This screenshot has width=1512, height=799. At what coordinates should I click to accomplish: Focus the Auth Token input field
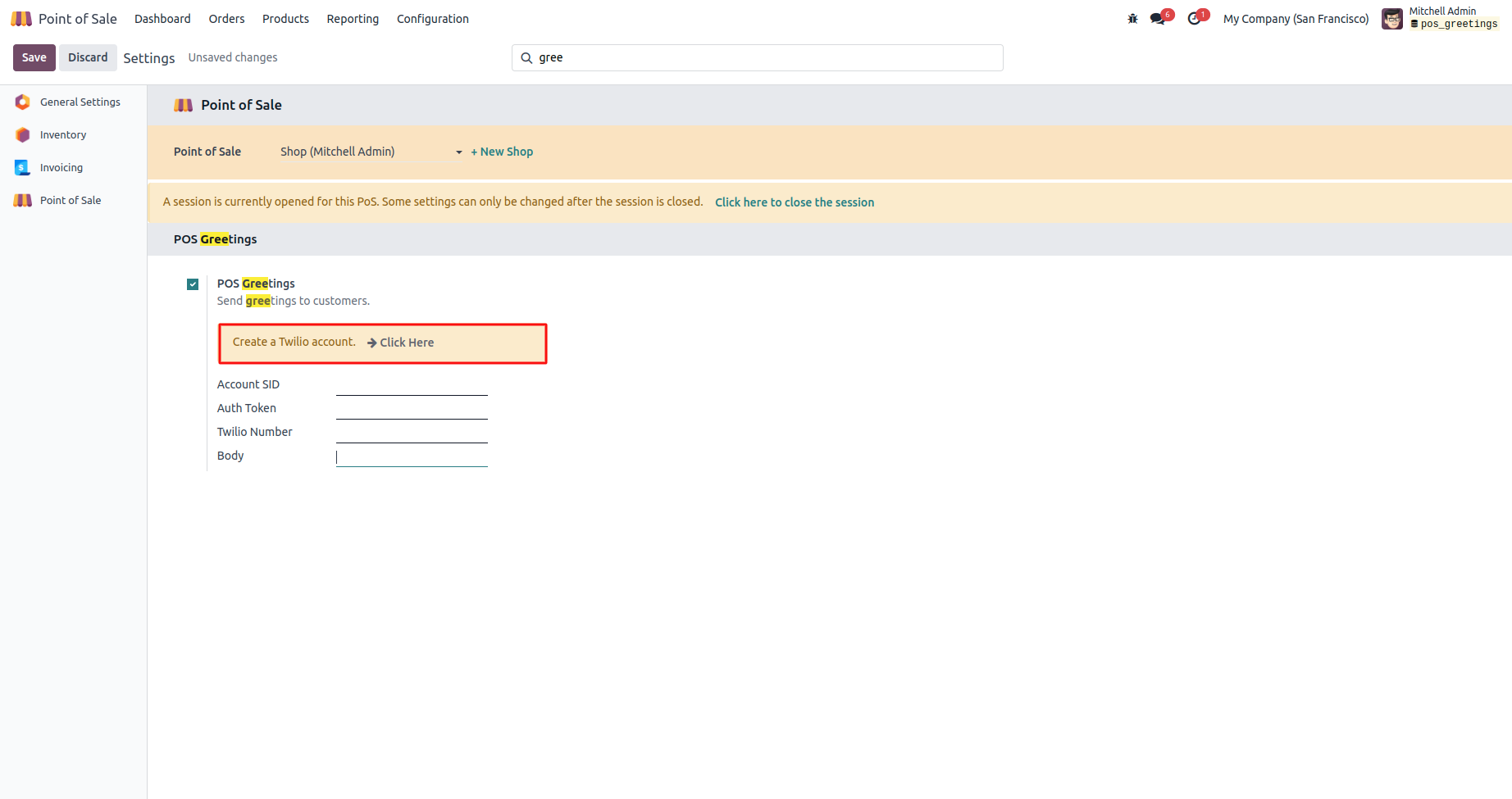(412, 409)
